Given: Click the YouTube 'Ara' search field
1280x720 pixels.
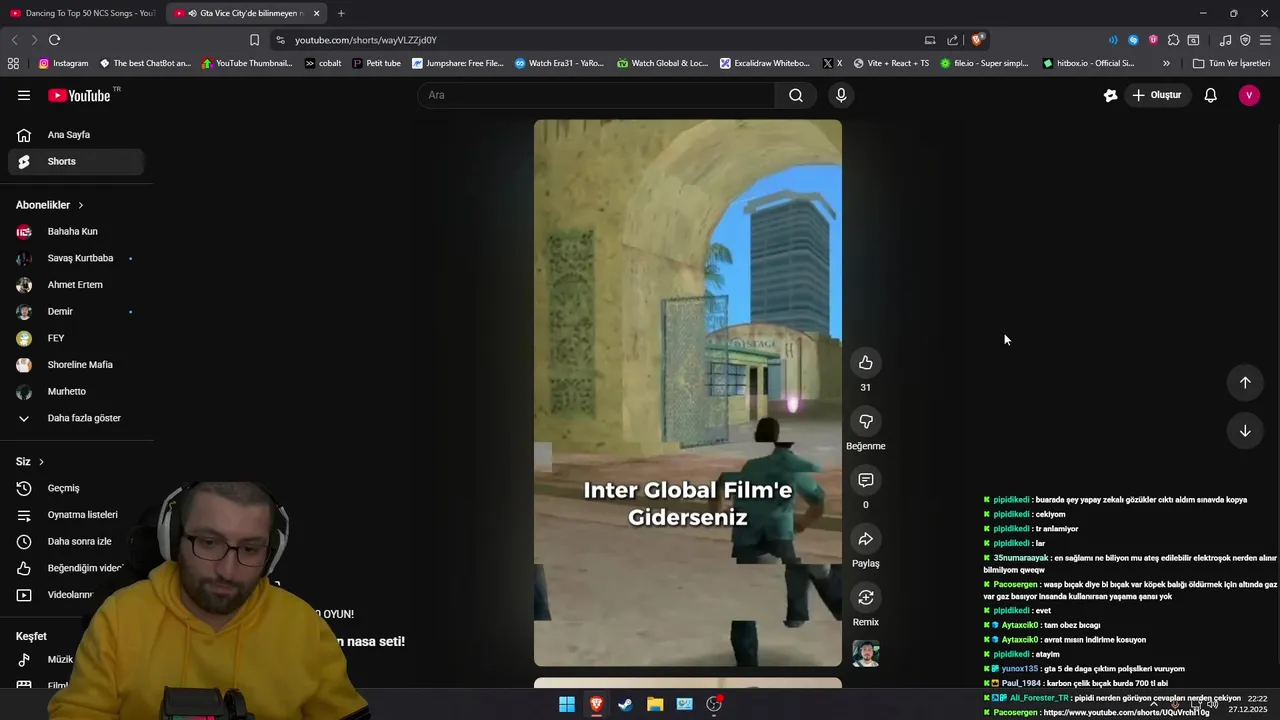Looking at the screenshot, I should pos(596,95).
